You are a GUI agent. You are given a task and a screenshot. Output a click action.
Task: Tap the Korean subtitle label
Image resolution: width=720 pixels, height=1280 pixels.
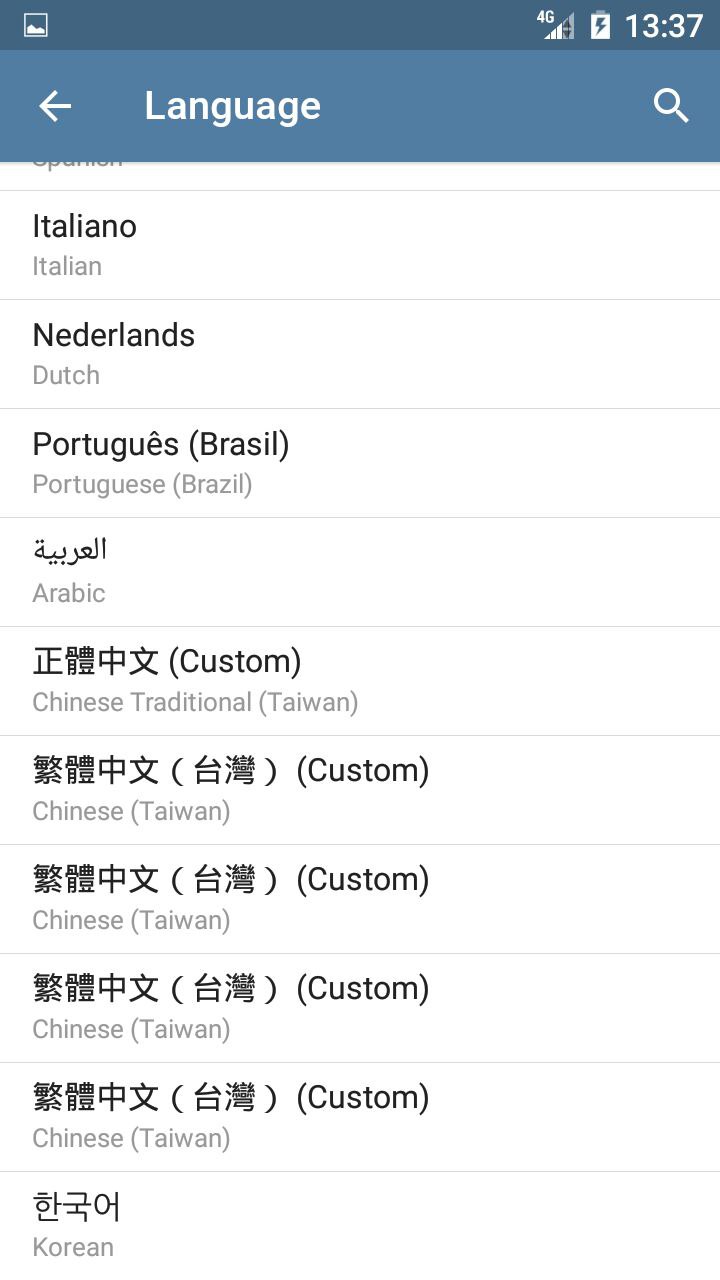73,1248
